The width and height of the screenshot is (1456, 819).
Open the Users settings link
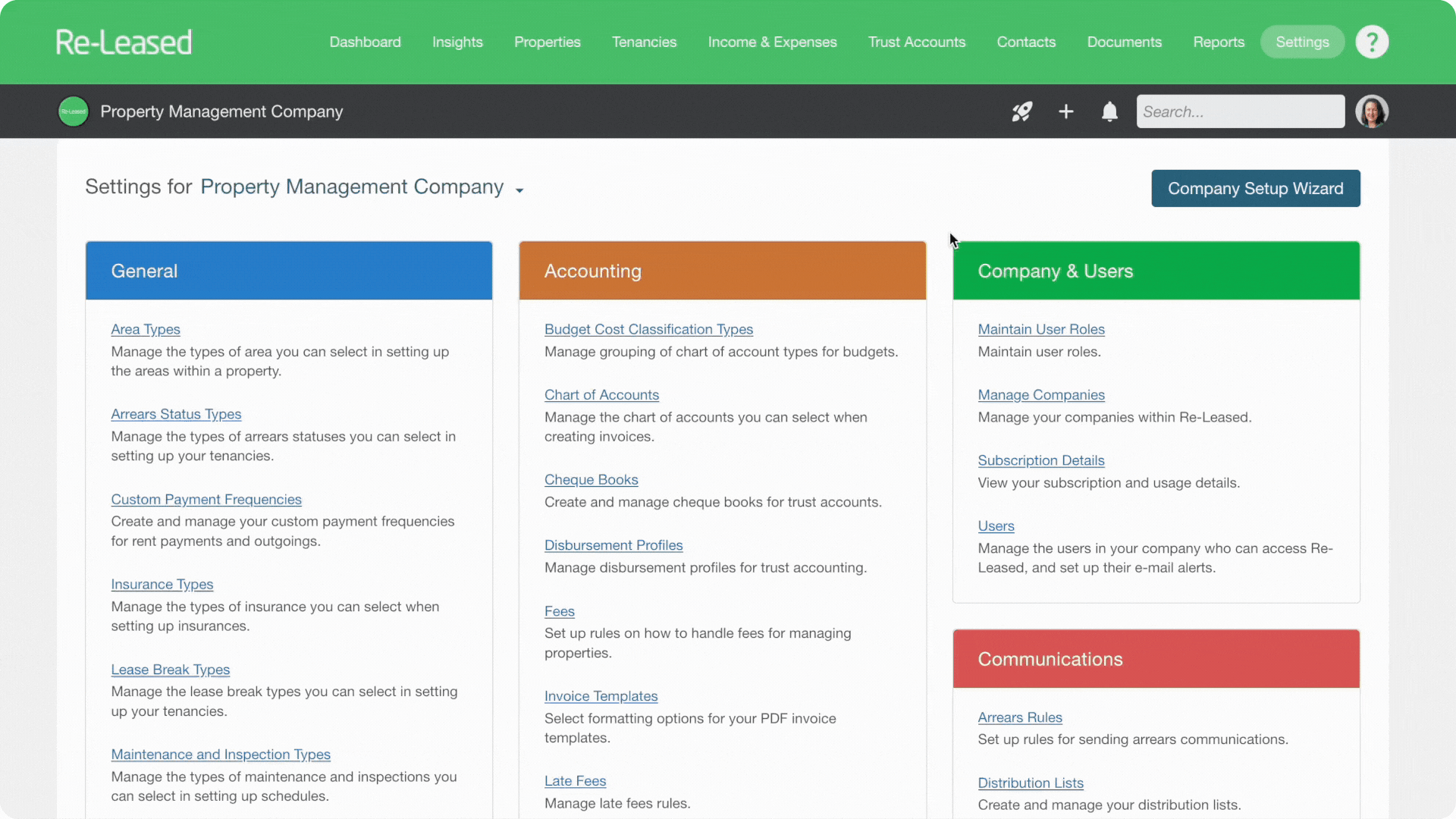(996, 526)
